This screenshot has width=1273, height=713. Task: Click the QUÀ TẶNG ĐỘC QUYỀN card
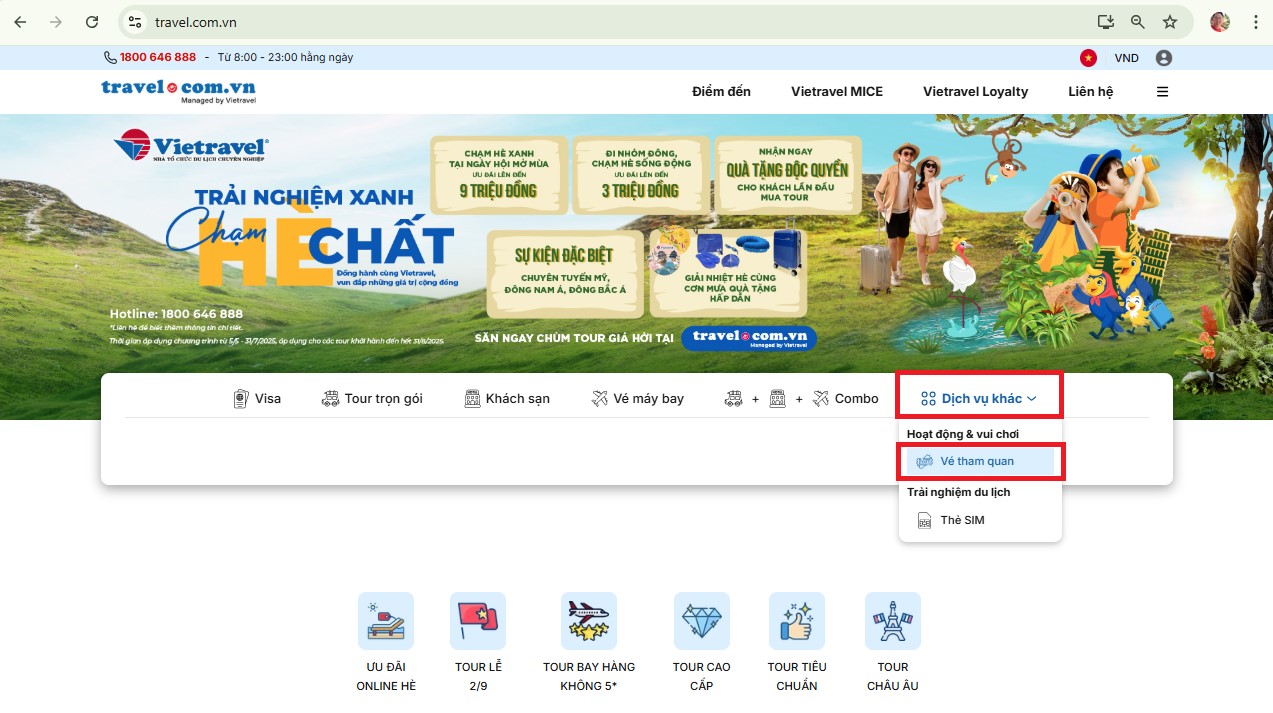tap(787, 175)
